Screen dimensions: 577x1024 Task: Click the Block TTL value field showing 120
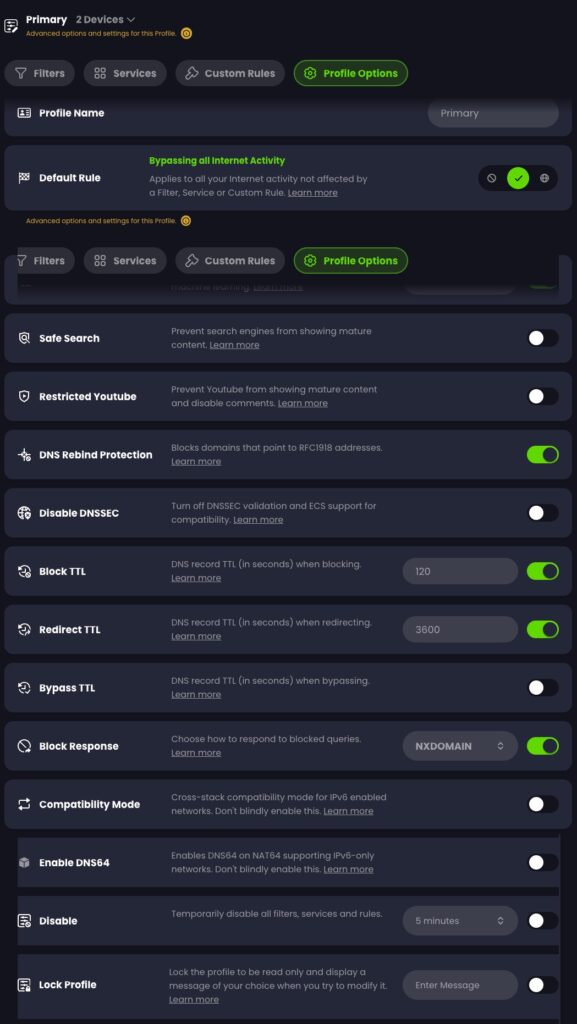[x=460, y=571]
